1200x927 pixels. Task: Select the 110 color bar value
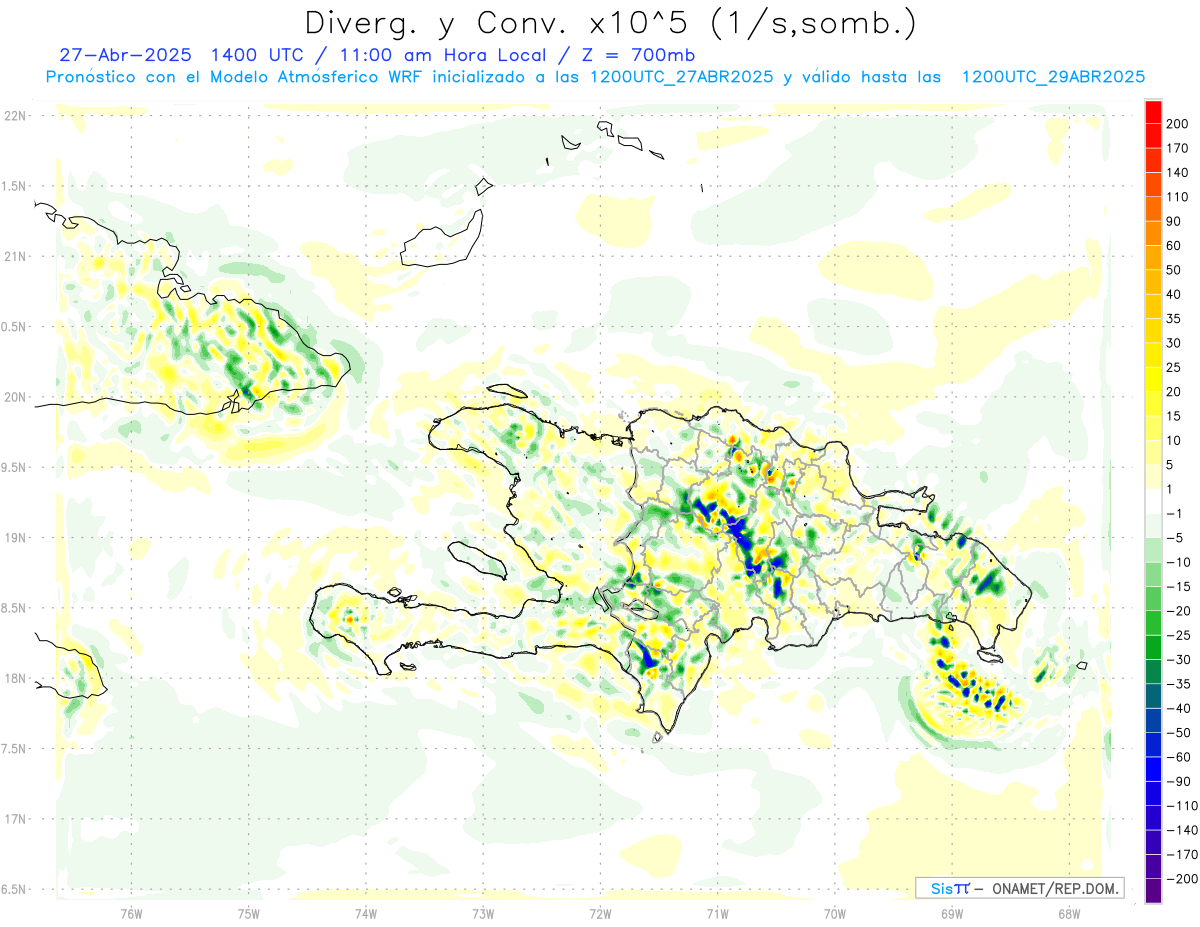click(1179, 197)
